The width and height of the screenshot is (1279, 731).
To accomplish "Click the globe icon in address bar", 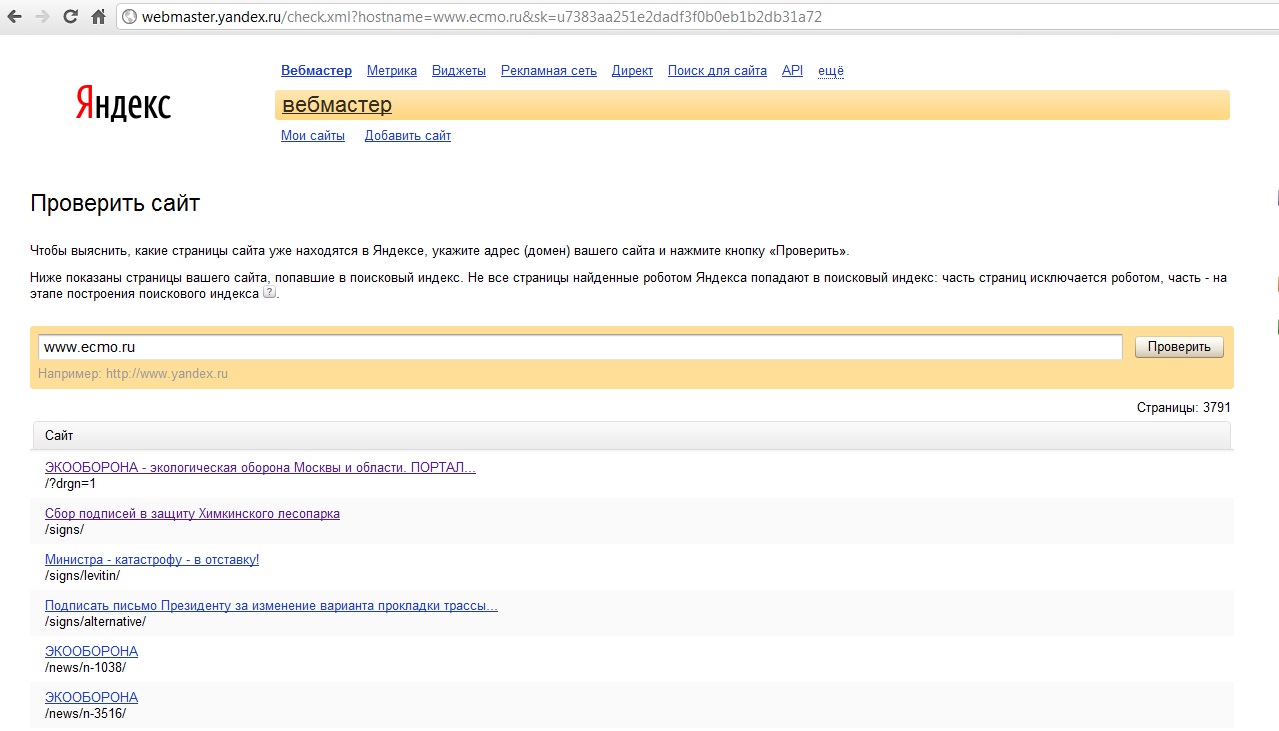I will 129,17.
